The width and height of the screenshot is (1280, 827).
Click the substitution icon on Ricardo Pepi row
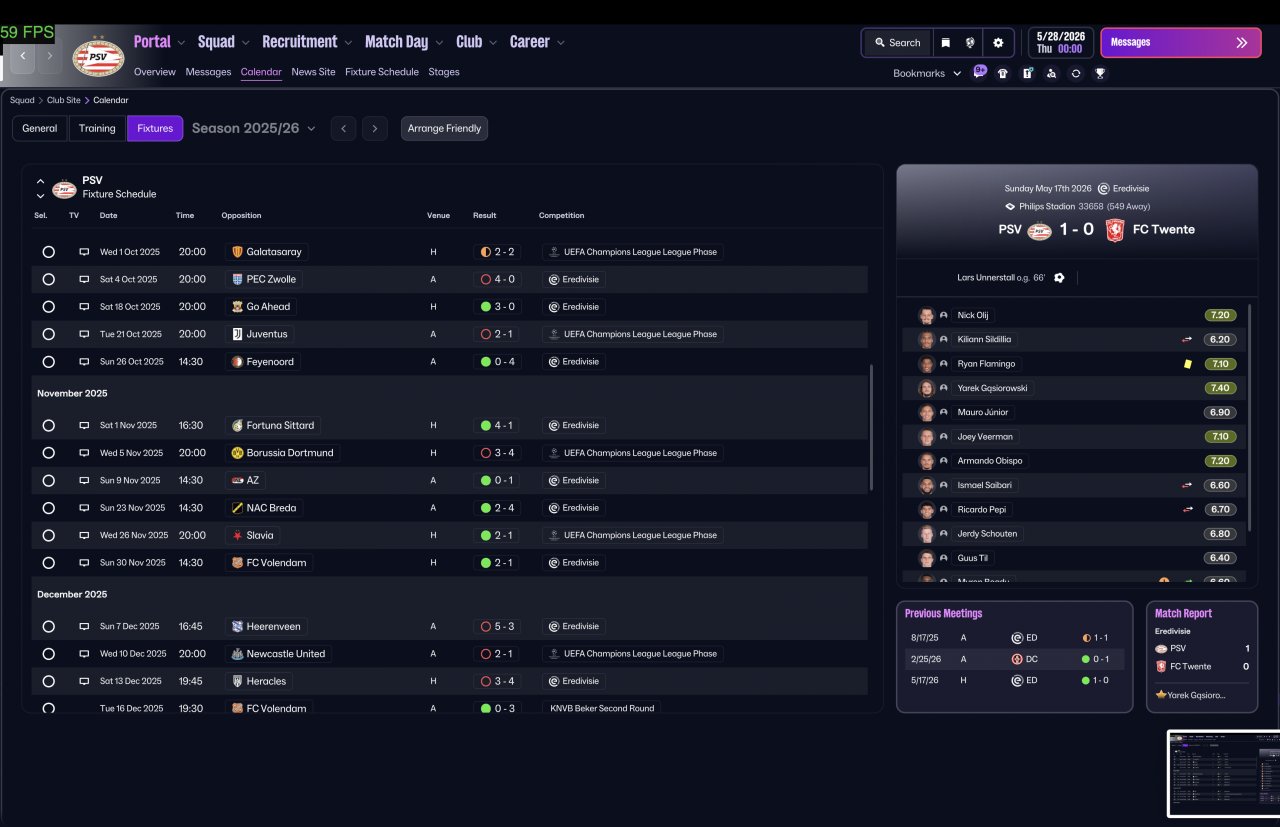(x=1187, y=509)
